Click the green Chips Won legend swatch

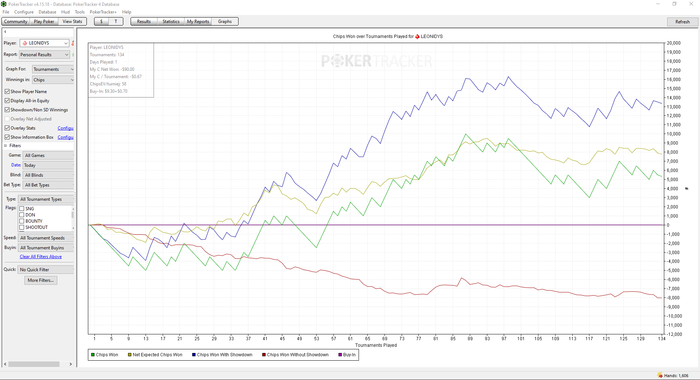pyautogui.click(x=93, y=355)
